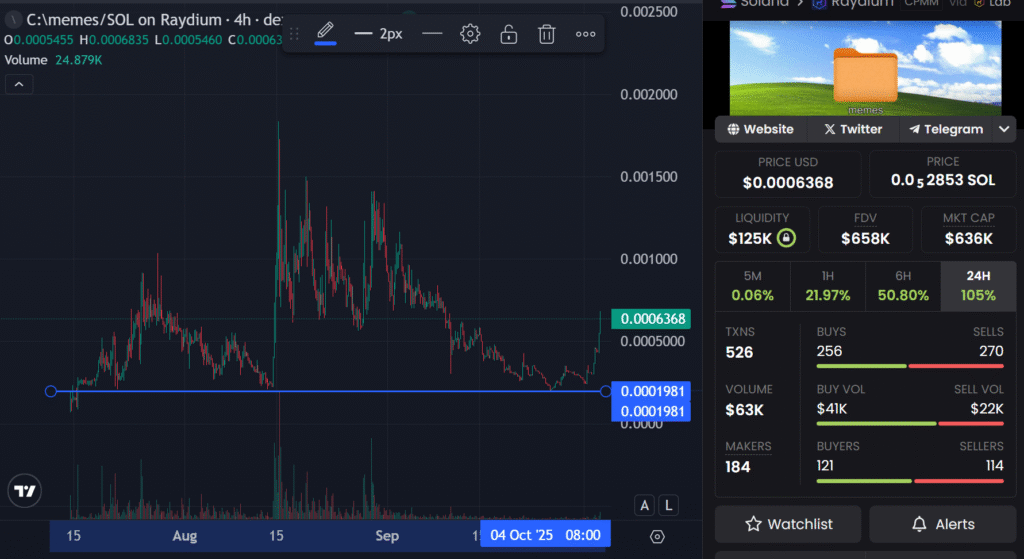Screen dimensions: 1024x559
Task: Add token to Watchlist
Action: coord(788,524)
